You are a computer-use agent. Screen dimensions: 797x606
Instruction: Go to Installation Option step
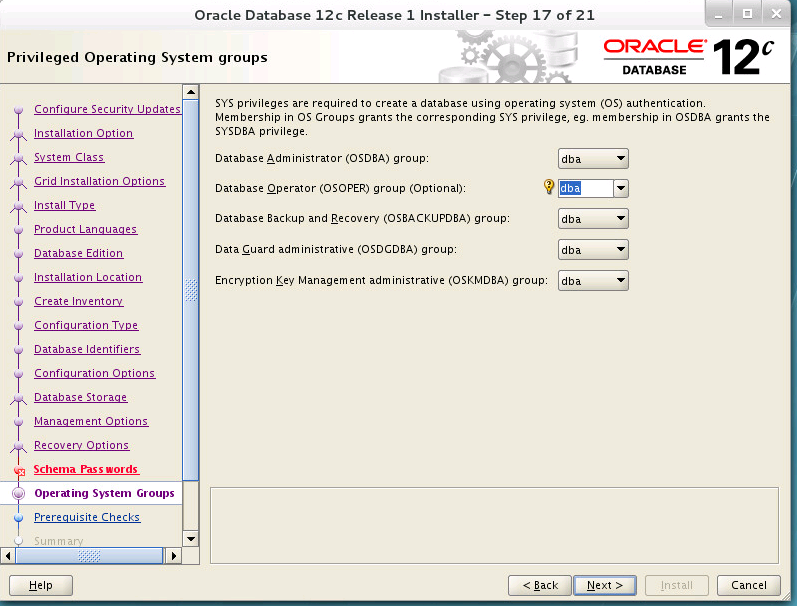[83, 133]
